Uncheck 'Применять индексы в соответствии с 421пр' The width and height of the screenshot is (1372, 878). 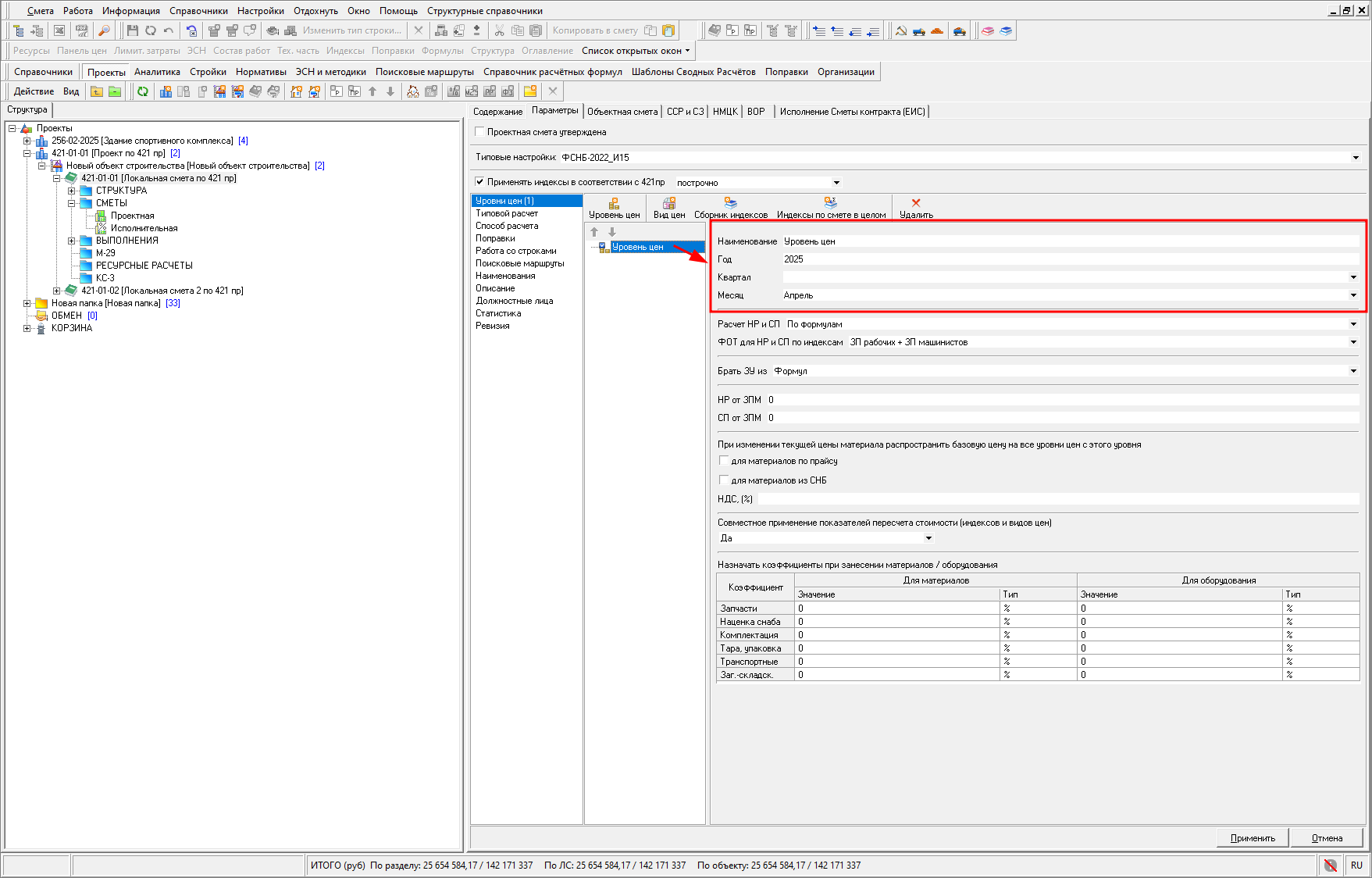click(x=479, y=182)
